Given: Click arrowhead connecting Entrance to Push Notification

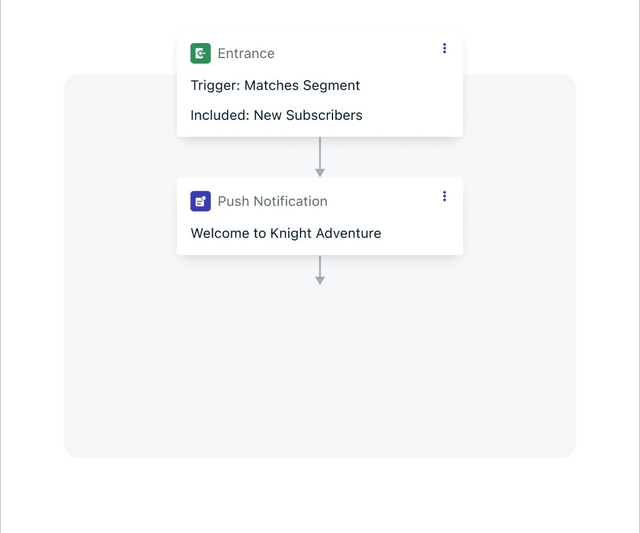Looking at the screenshot, I should coord(320,173).
